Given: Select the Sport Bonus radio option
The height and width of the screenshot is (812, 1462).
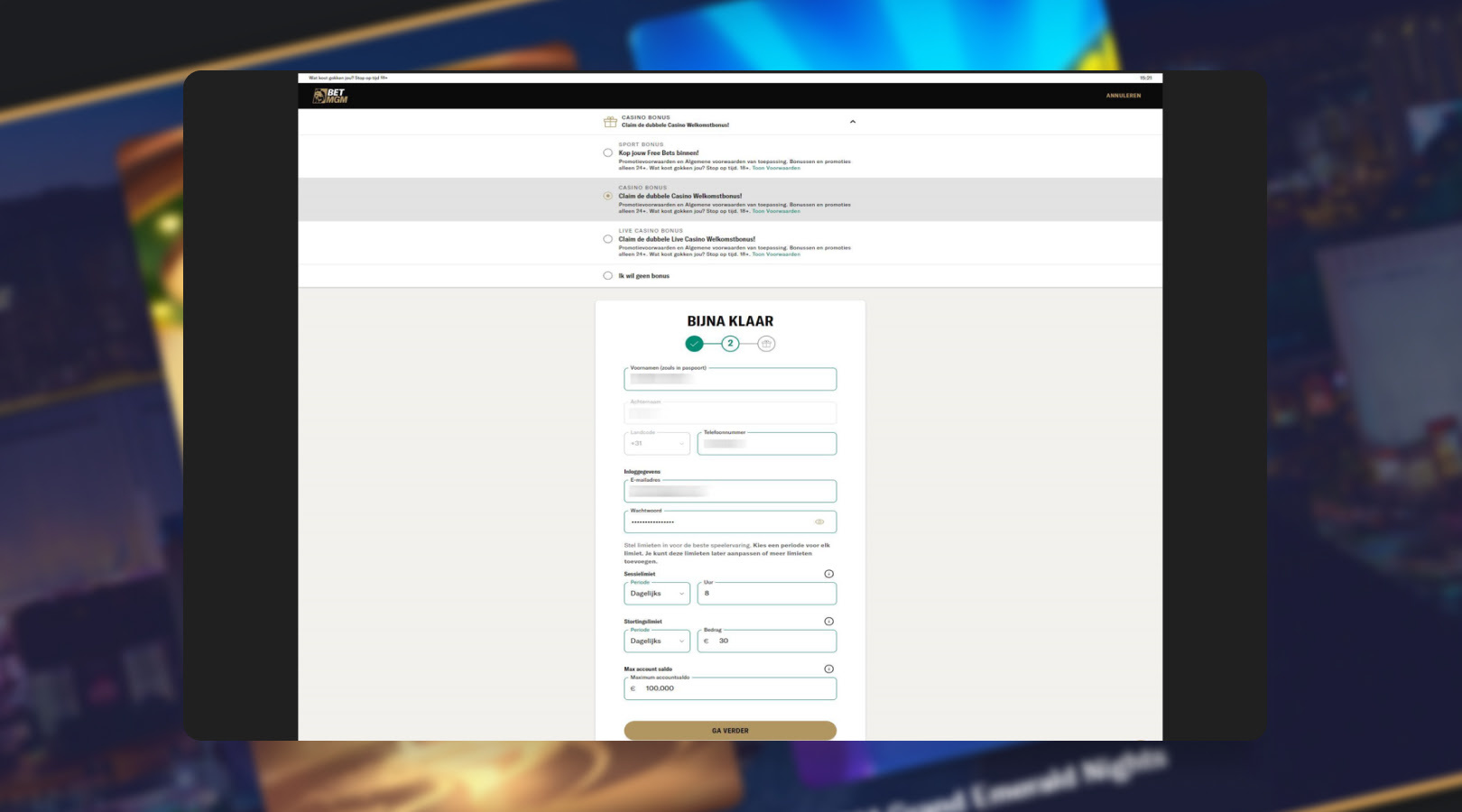Looking at the screenshot, I should pyautogui.click(x=607, y=152).
